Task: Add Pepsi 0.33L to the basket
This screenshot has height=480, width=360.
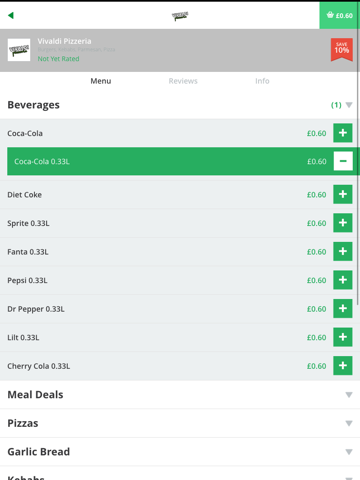Action: (343, 280)
